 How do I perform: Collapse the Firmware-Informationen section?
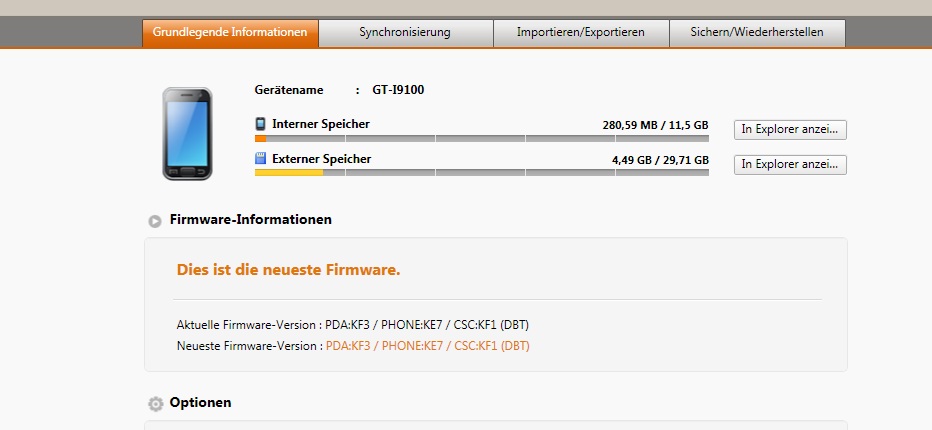pyautogui.click(x=250, y=219)
